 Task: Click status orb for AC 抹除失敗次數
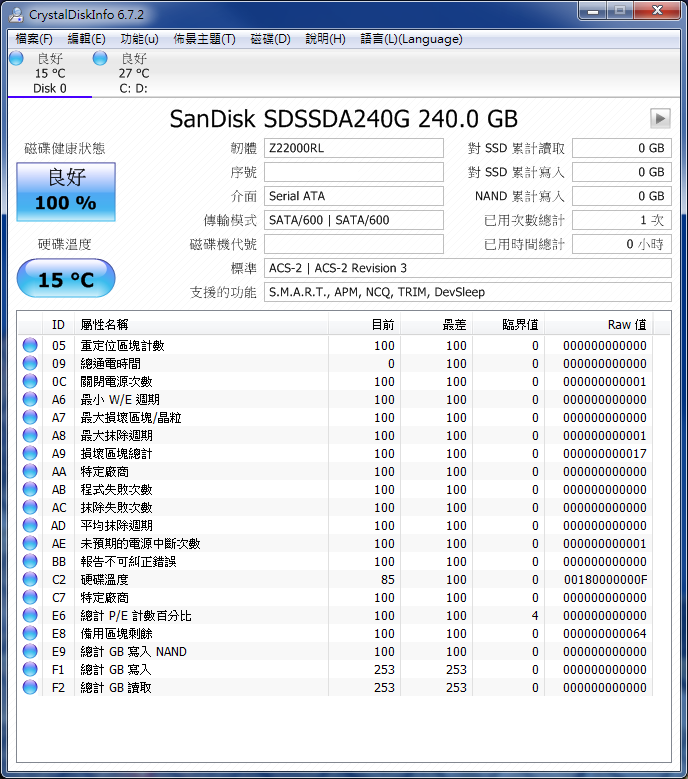pos(30,507)
